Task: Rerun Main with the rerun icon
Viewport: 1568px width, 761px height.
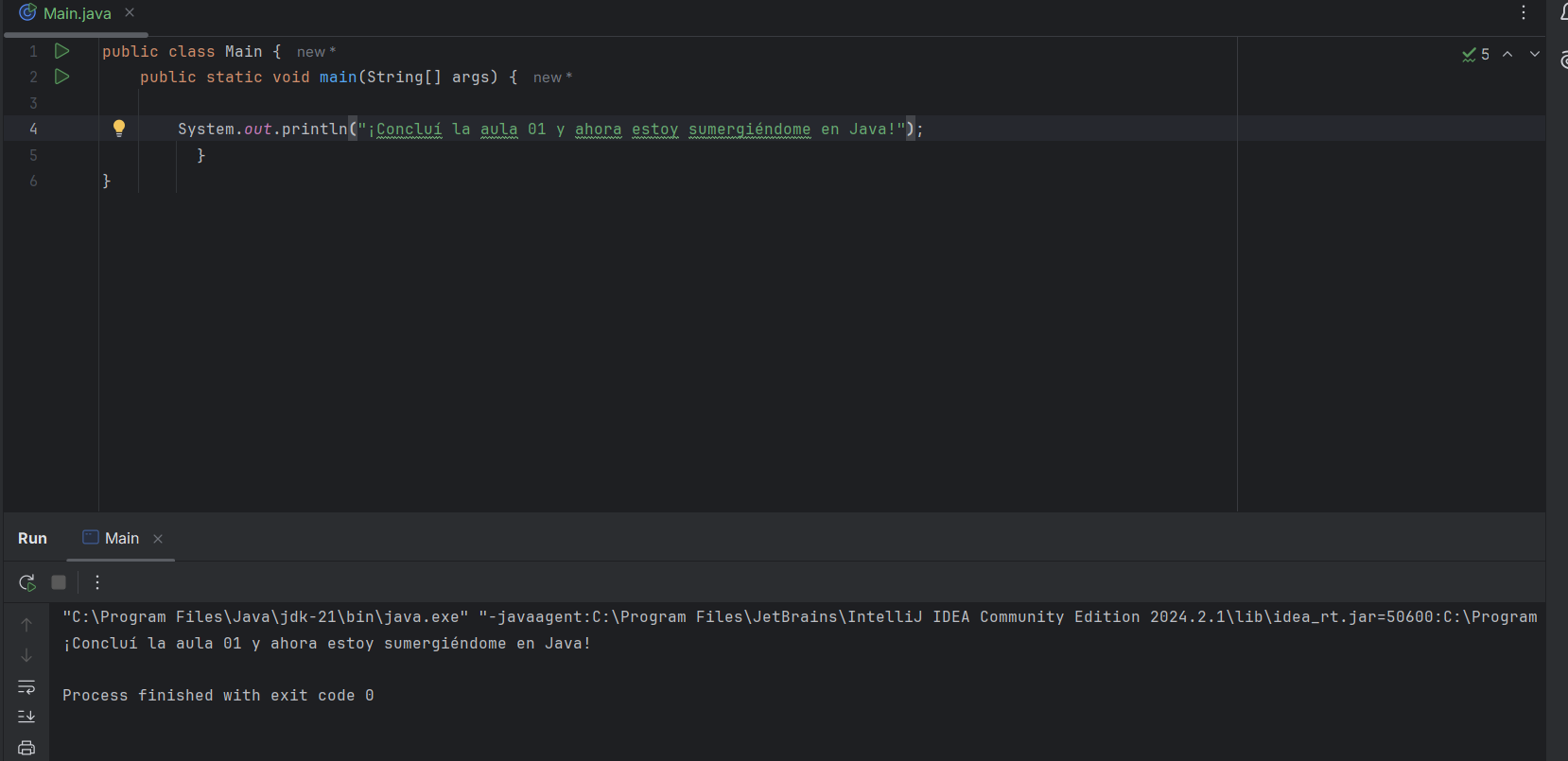Action: (27, 582)
